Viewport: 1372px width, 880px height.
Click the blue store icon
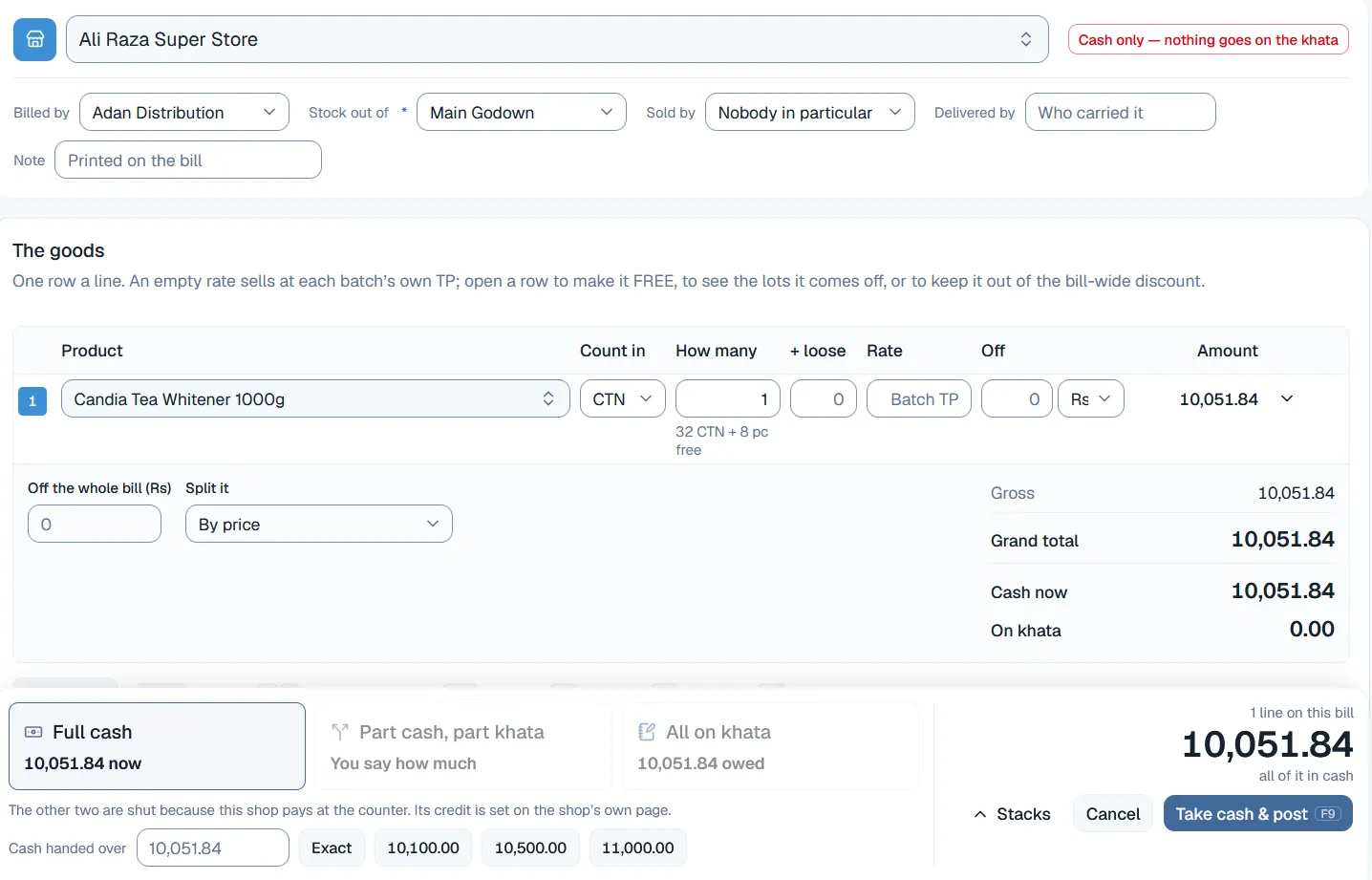34,39
